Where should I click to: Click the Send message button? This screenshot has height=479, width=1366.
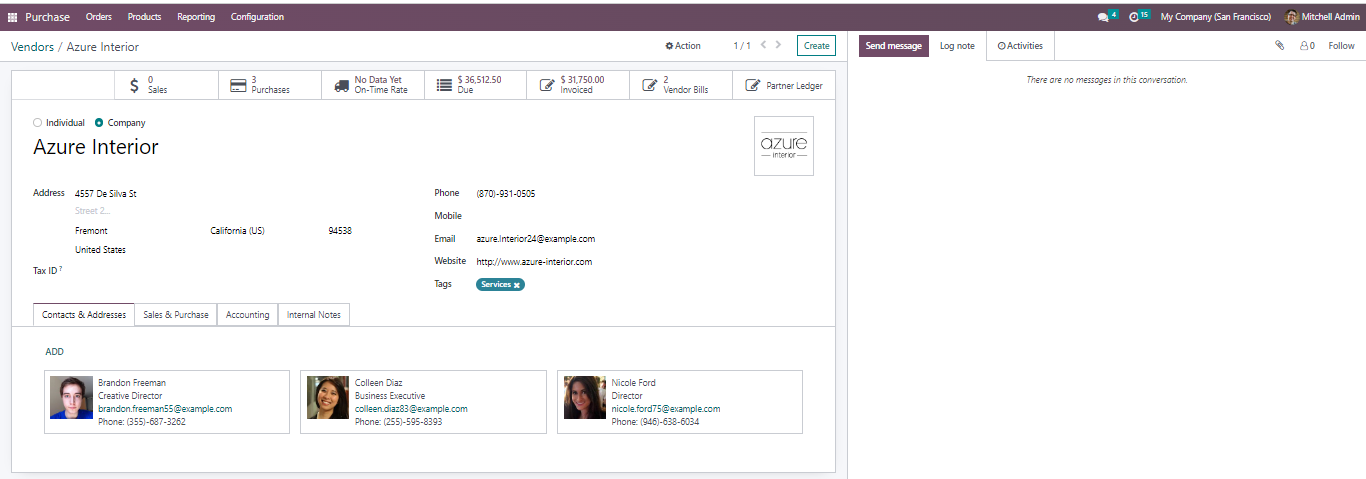893,46
